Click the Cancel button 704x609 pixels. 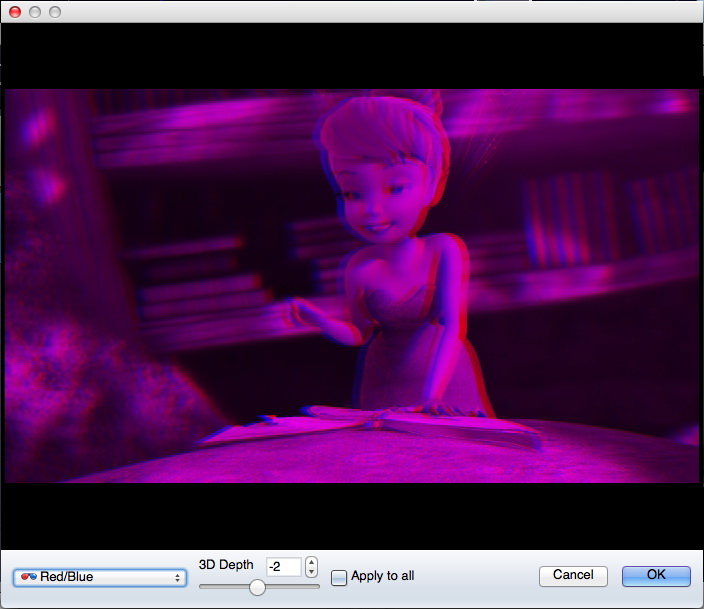coord(573,576)
